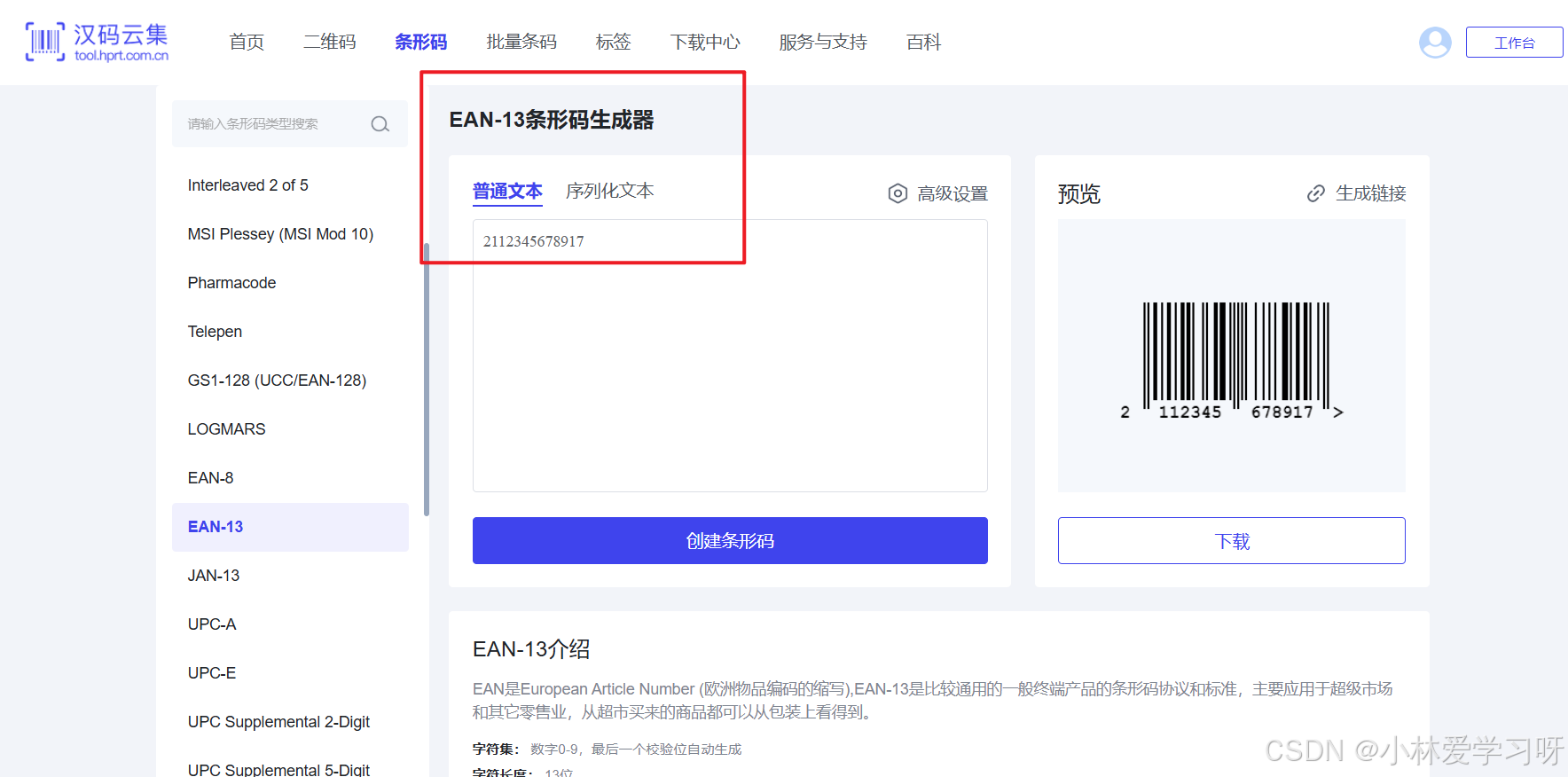The image size is (1568, 777).
Task: Select the LOGMARS barcode type
Action: tap(290, 429)
